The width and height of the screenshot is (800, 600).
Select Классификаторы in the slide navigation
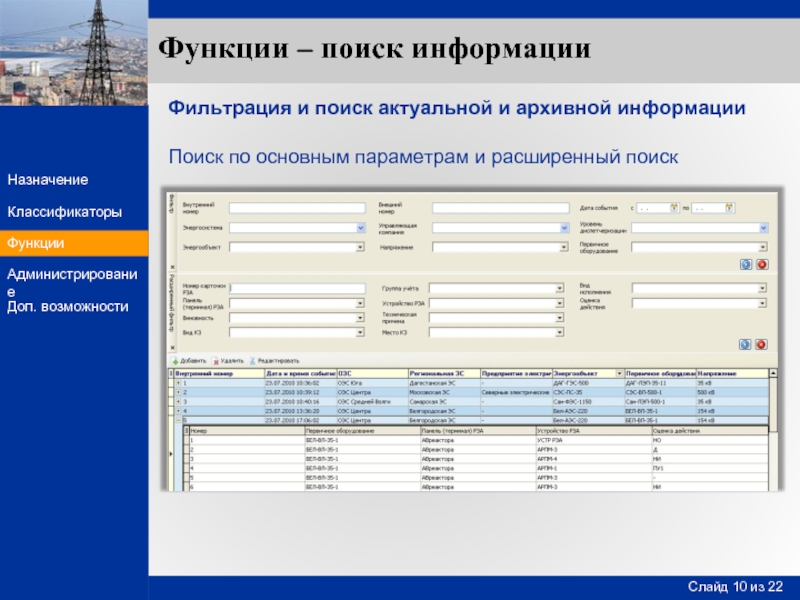pyautogui.click(x=64, y=212)
